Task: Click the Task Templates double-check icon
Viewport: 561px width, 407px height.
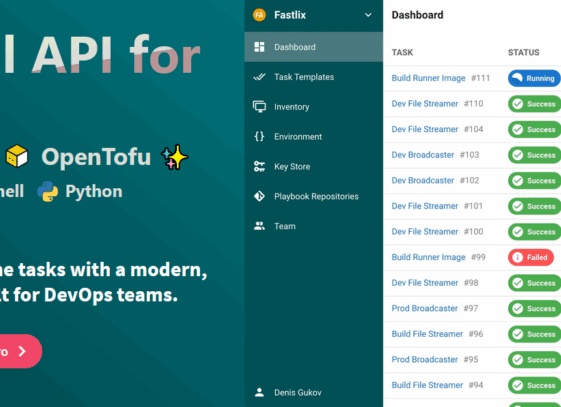Action: (259, 77)
